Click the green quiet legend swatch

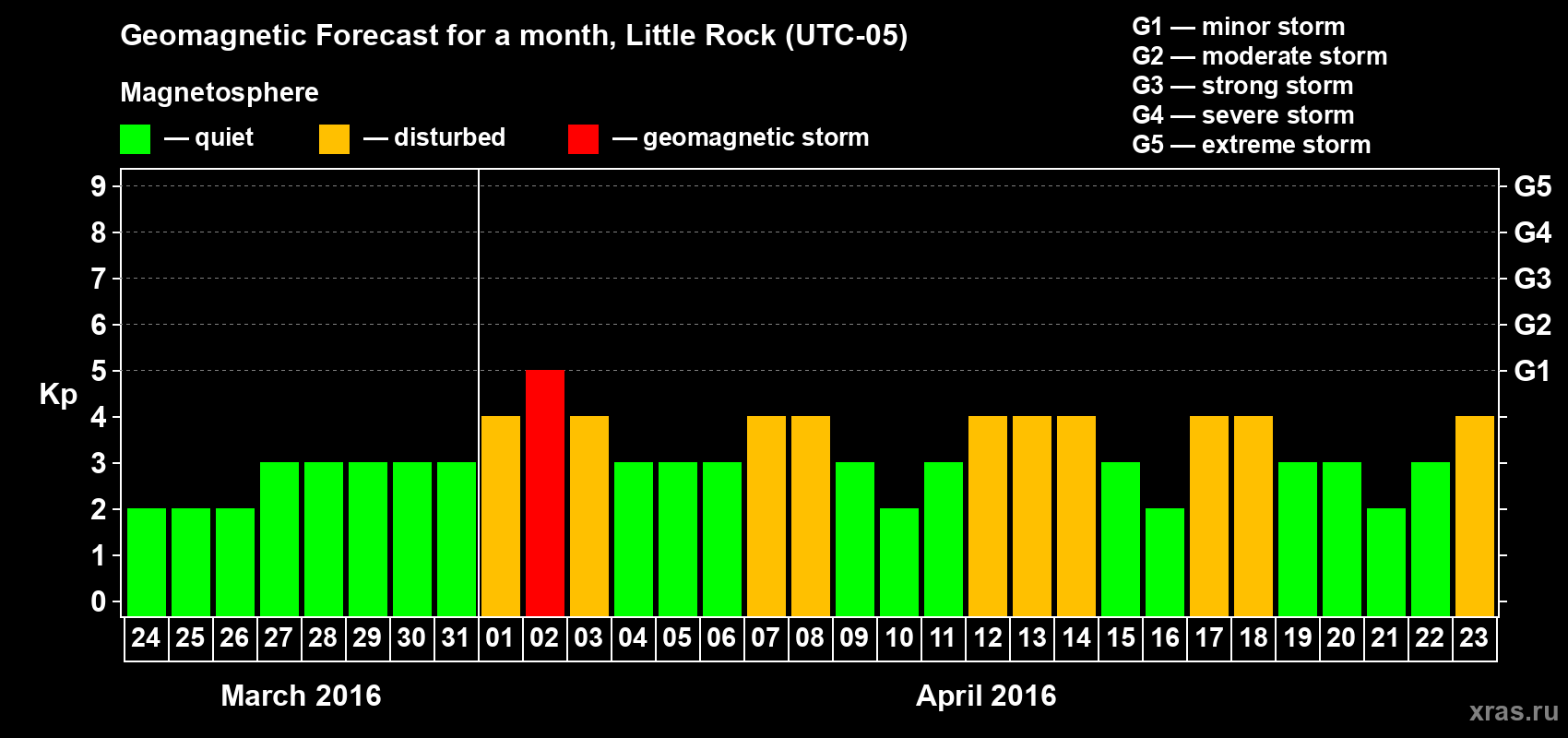click(x=135, y=139)
